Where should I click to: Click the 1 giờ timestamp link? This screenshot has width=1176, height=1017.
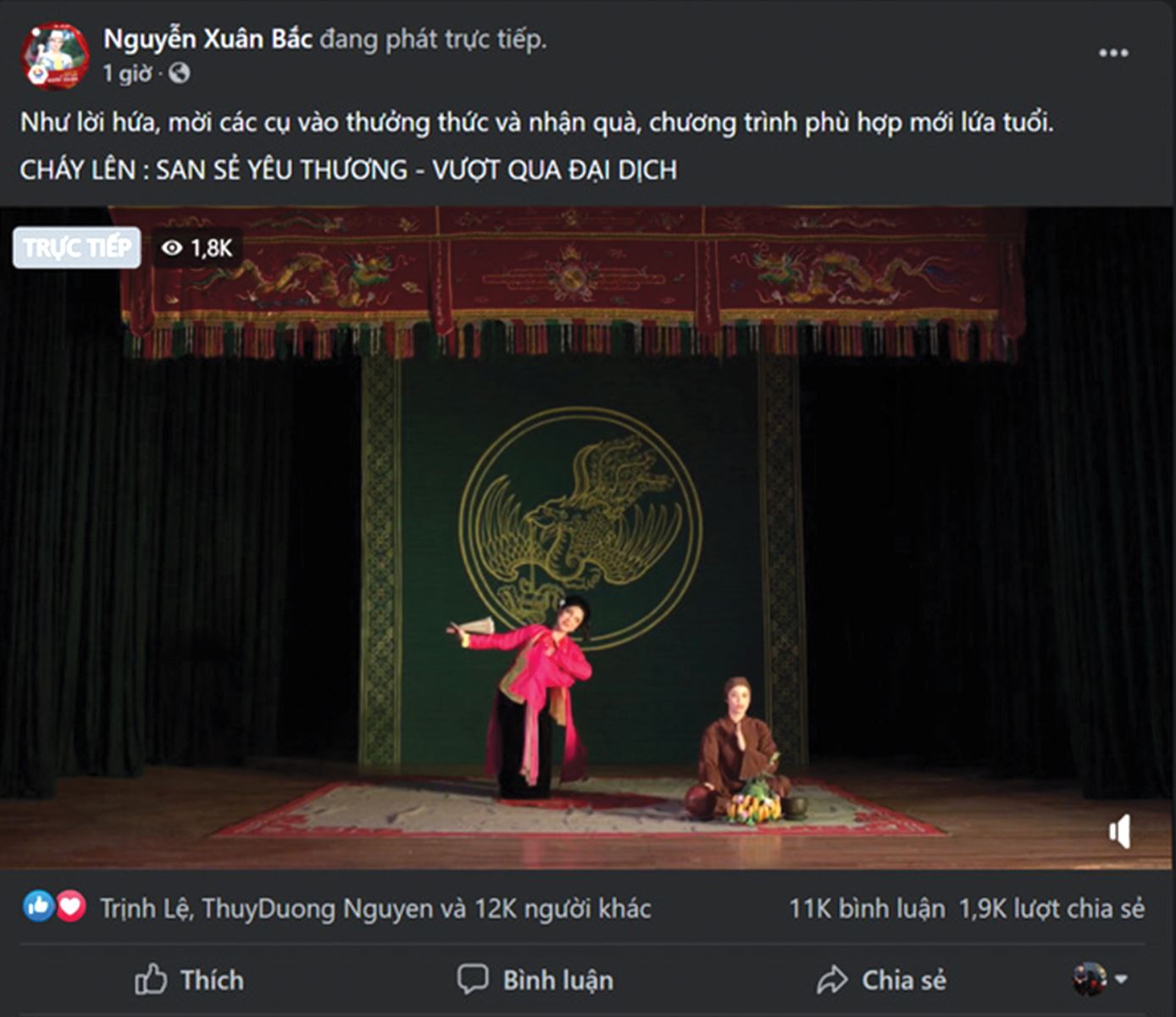(x=127, y=74)
